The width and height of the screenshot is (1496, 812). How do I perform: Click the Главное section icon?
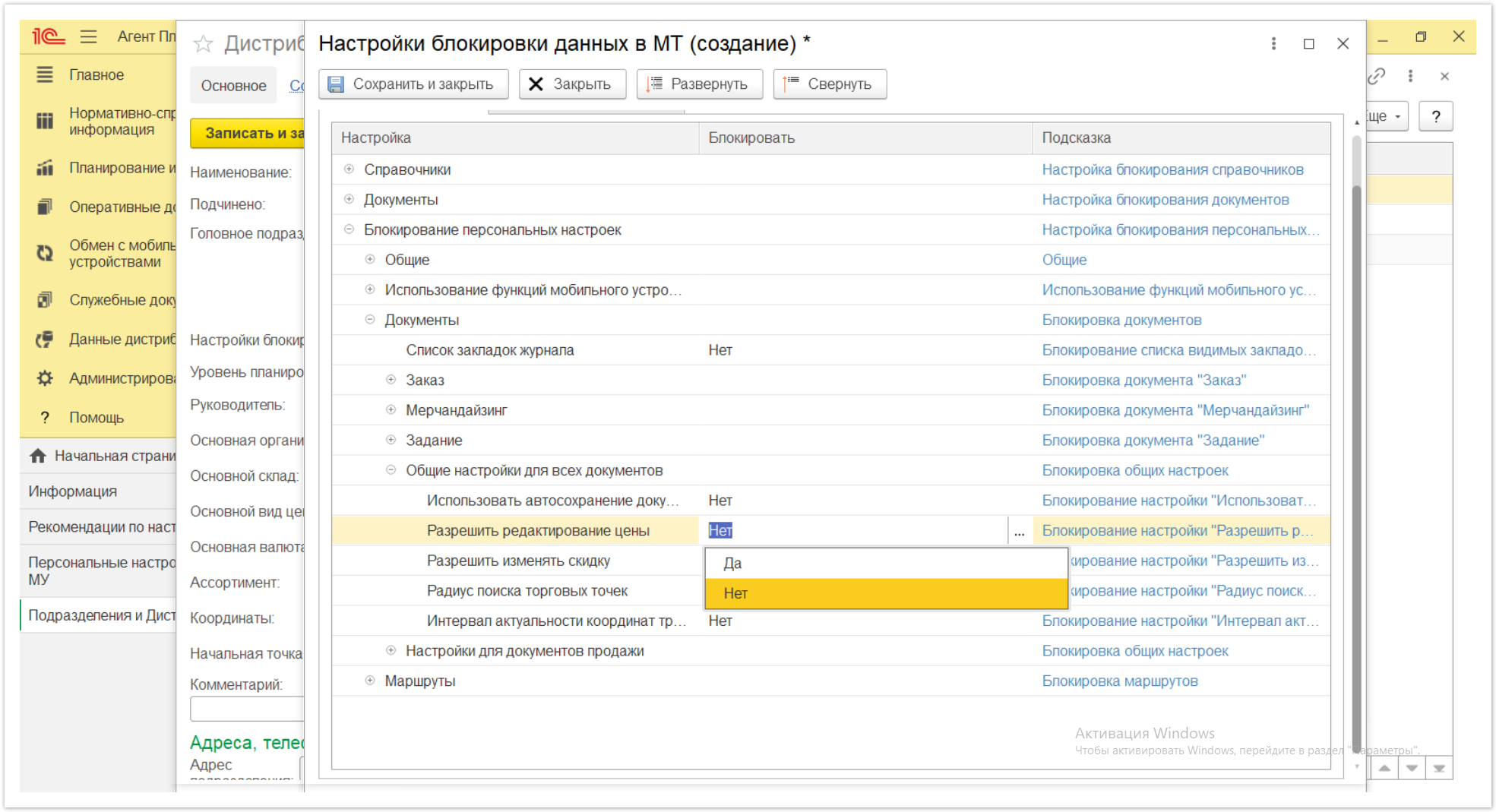(x=45, y=74)
